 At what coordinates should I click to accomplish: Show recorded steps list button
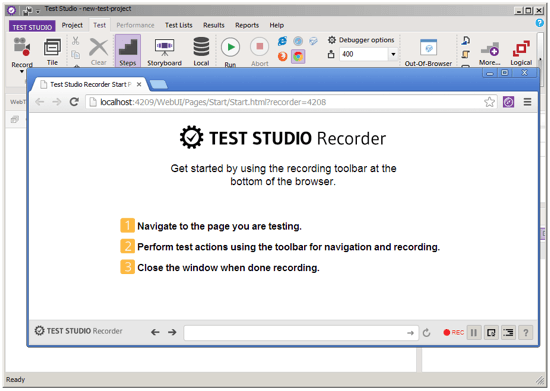(508, 332)
